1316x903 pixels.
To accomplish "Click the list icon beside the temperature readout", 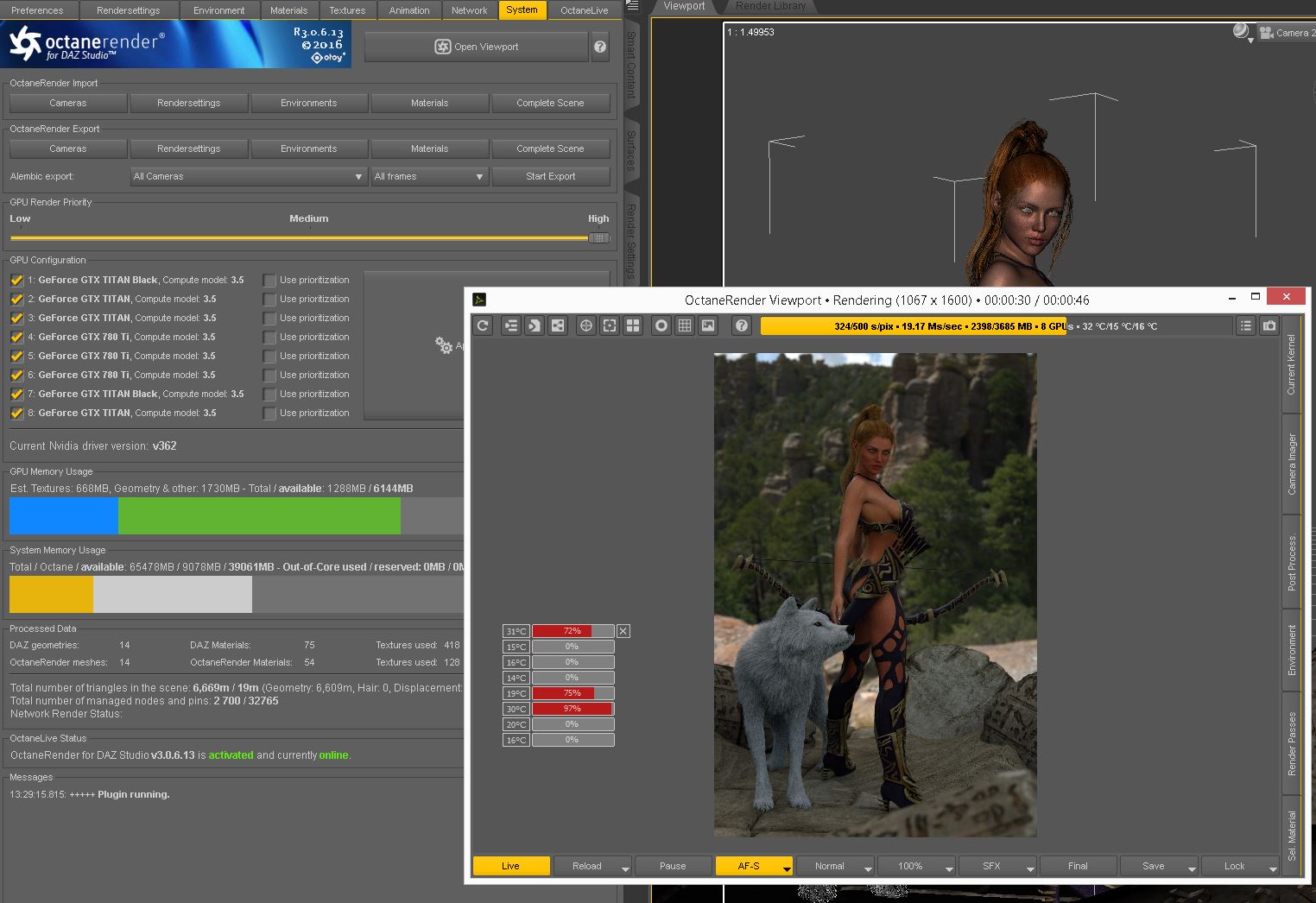I will click(x=1245, y=325).
